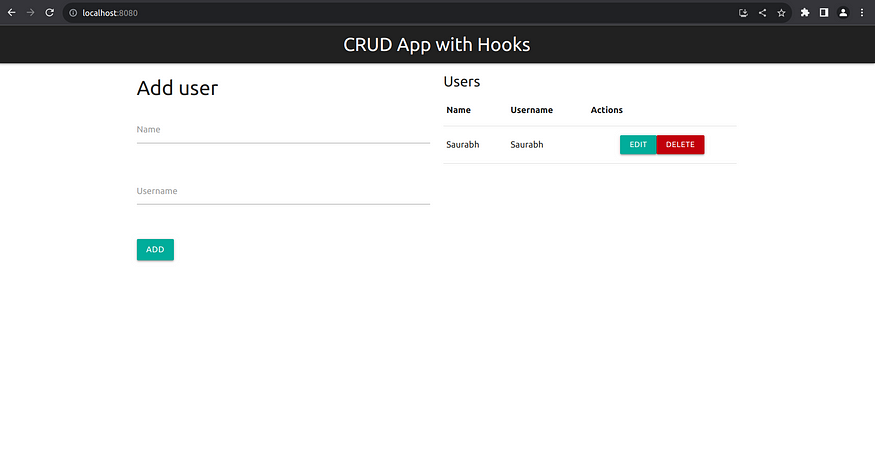Edit the Saurabh user row
The image size is (875, 469).
tap(638, 145)
